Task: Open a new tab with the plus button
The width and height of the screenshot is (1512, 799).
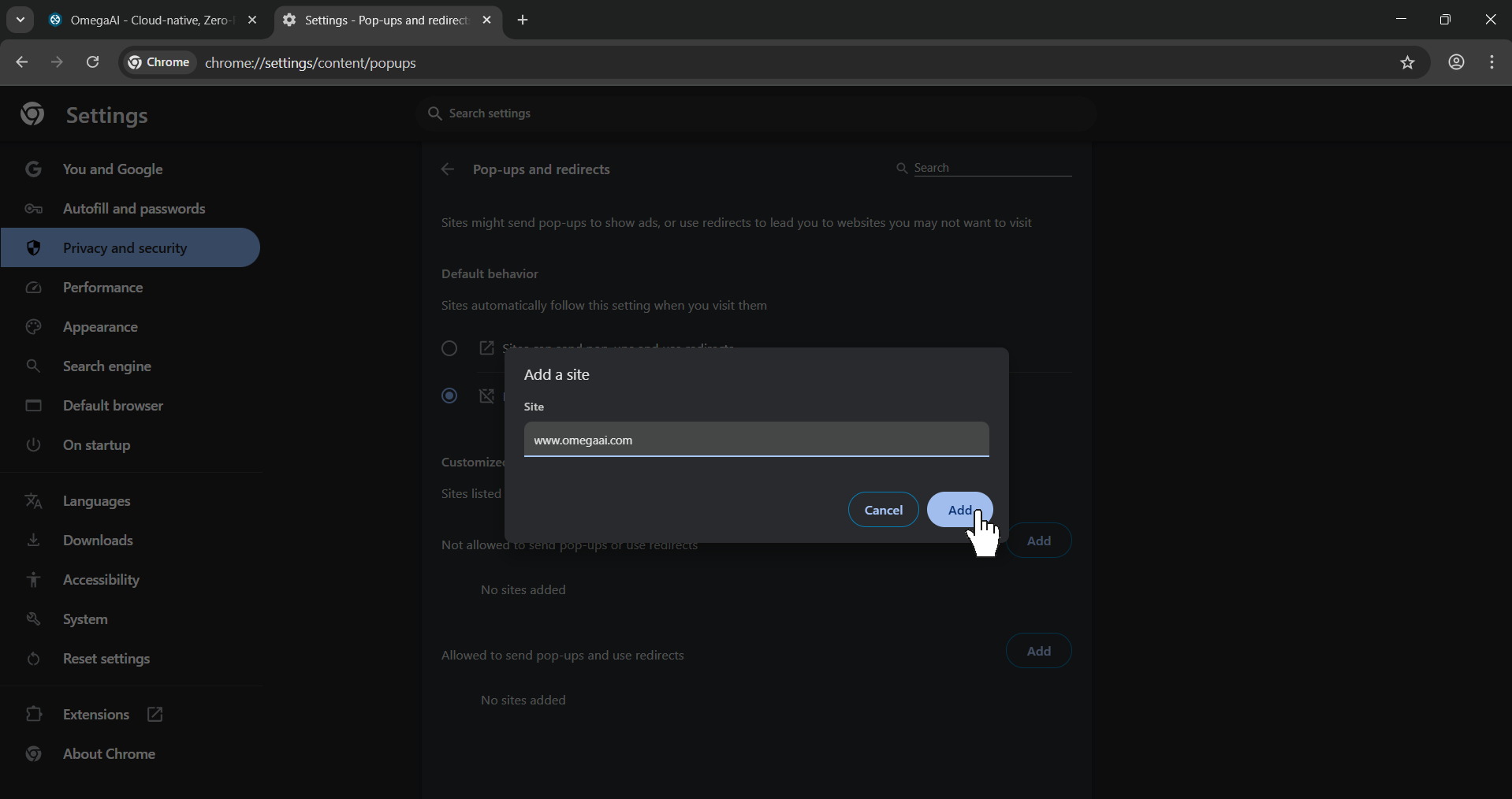Action: pos(523,20)
